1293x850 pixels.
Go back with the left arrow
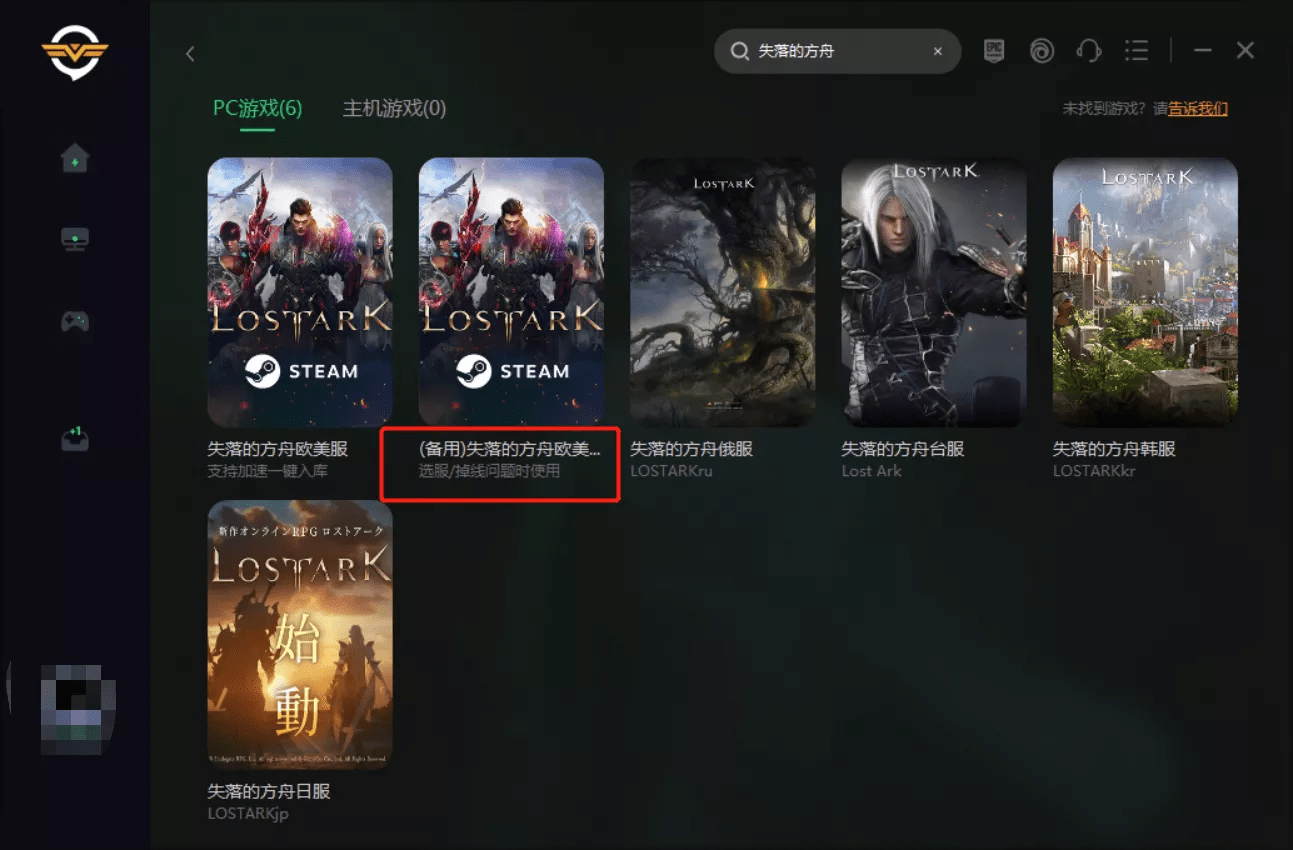point(190,54)
